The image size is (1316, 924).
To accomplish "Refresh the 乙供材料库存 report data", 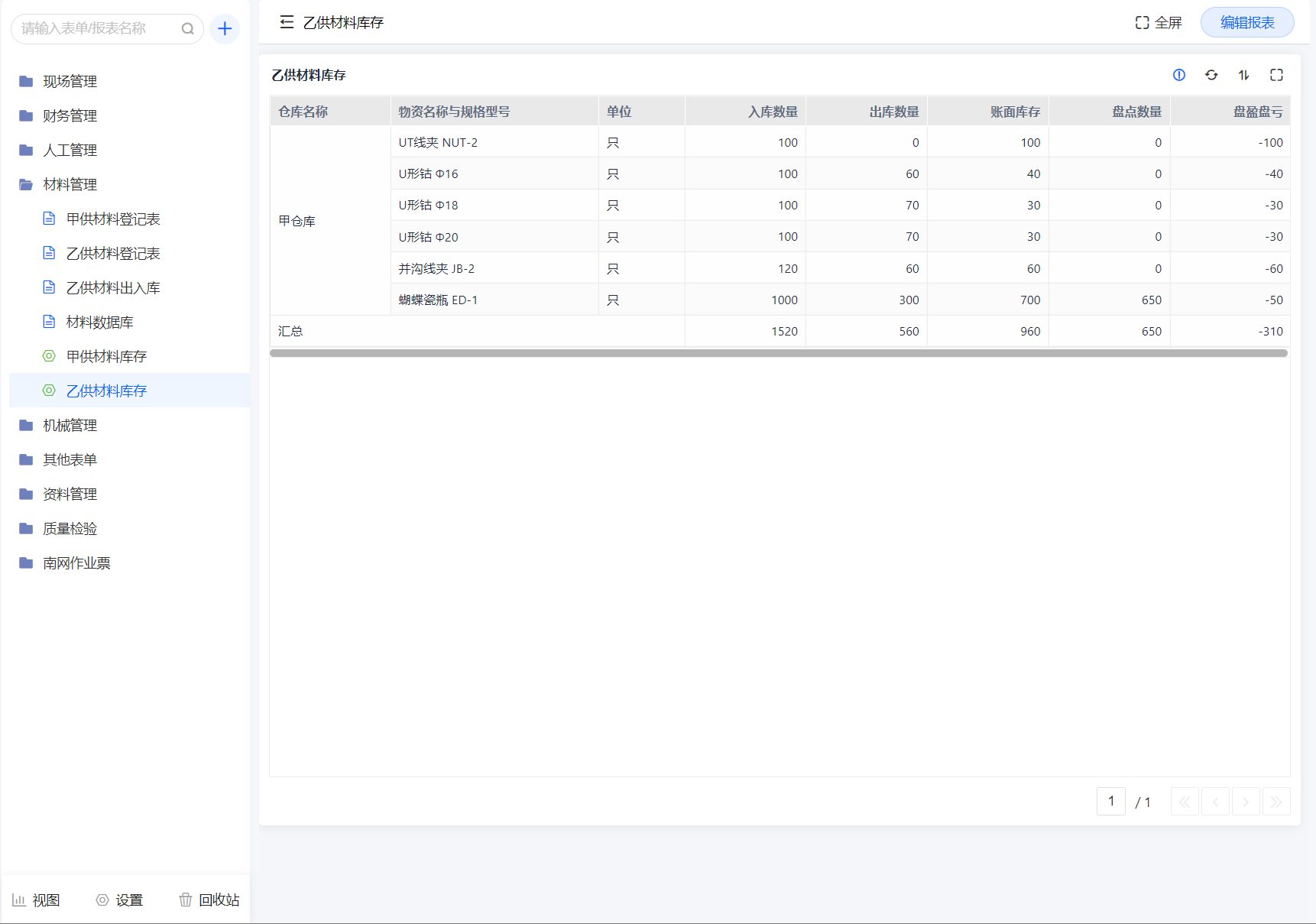I will [1211, 75].
